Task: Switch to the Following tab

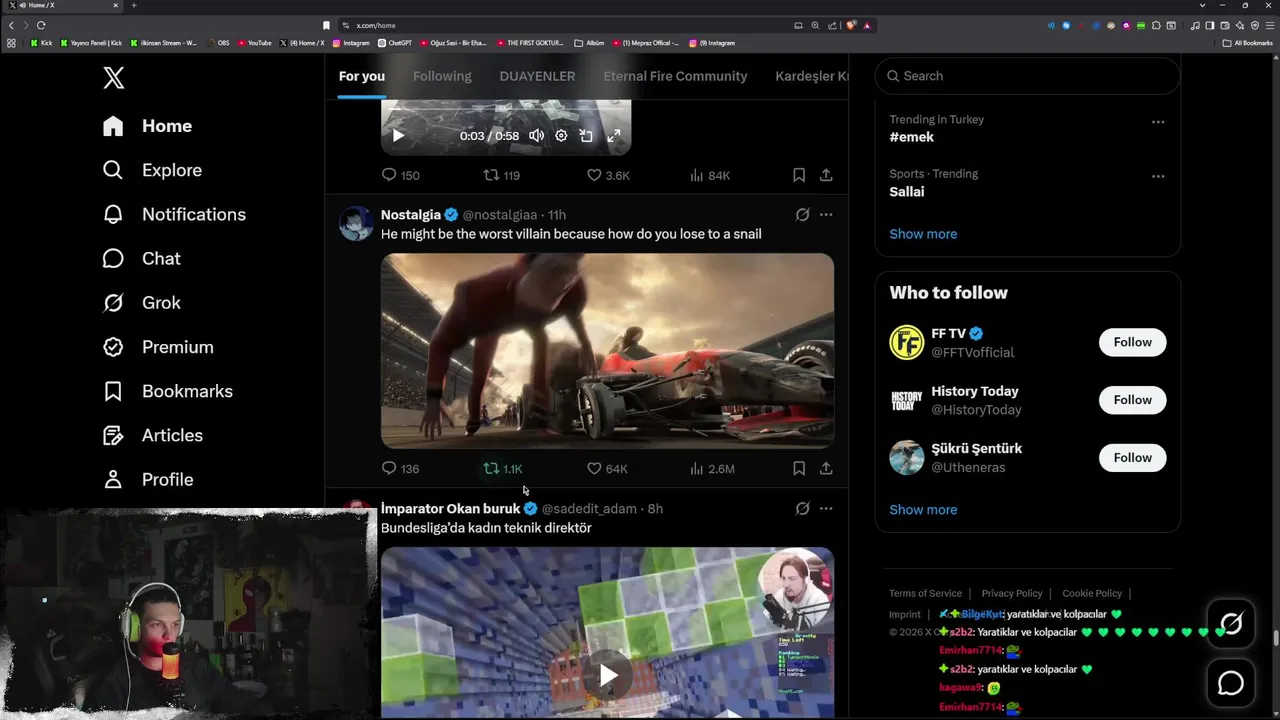Action: pos(442,76)
